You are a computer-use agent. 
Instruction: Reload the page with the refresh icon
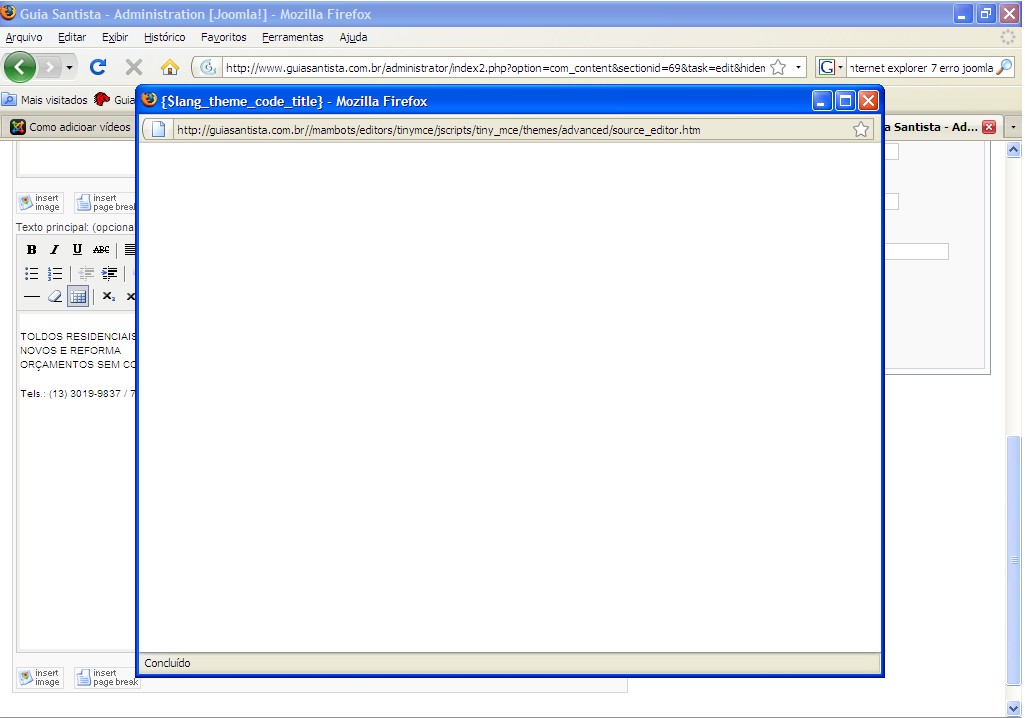[x=98, y=67]
